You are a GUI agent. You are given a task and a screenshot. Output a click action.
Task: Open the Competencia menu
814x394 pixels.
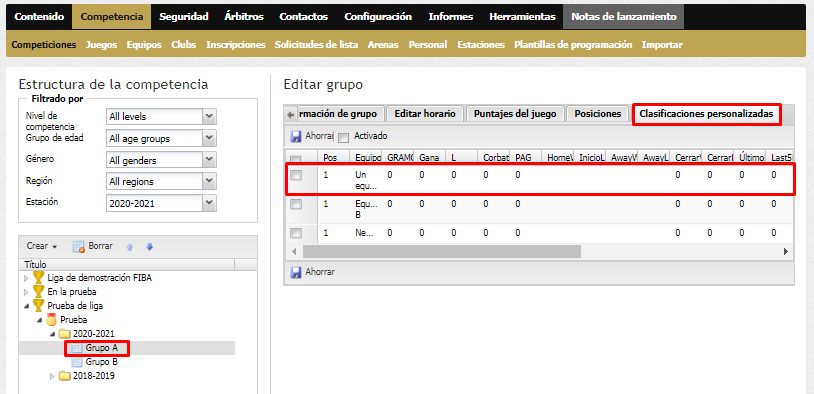[112, 17]
